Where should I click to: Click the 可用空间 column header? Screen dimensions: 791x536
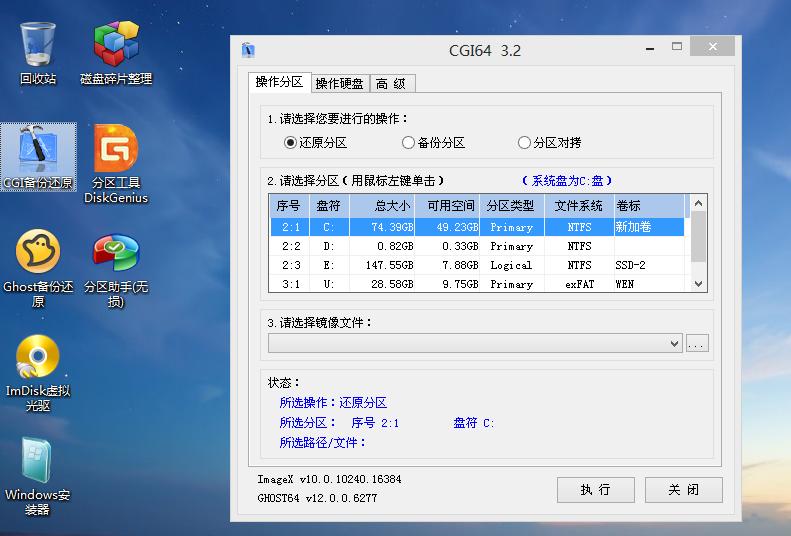(x=447, y=206)
